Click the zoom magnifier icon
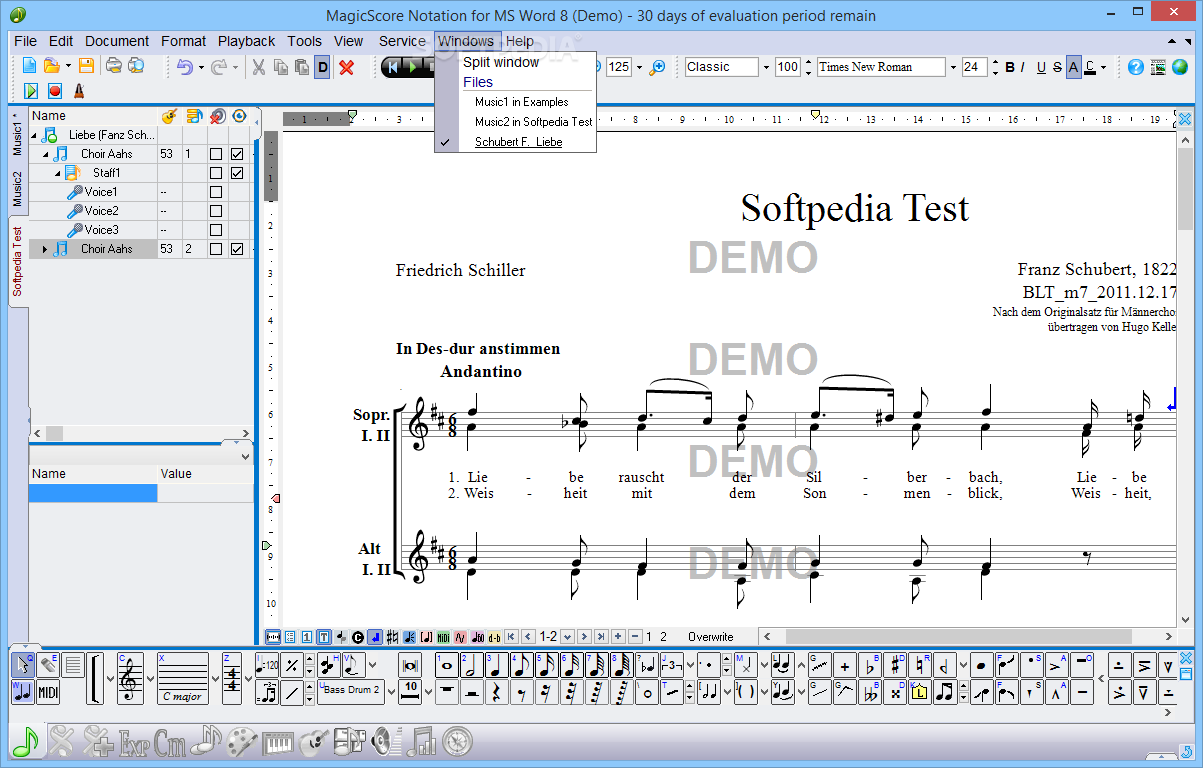Viewport: 1203px width, 768px height. click(x=657, y=67)
